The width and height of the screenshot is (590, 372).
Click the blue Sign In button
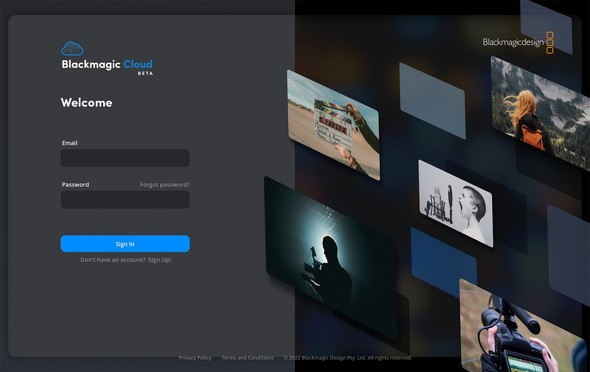(x=125, y=244)
